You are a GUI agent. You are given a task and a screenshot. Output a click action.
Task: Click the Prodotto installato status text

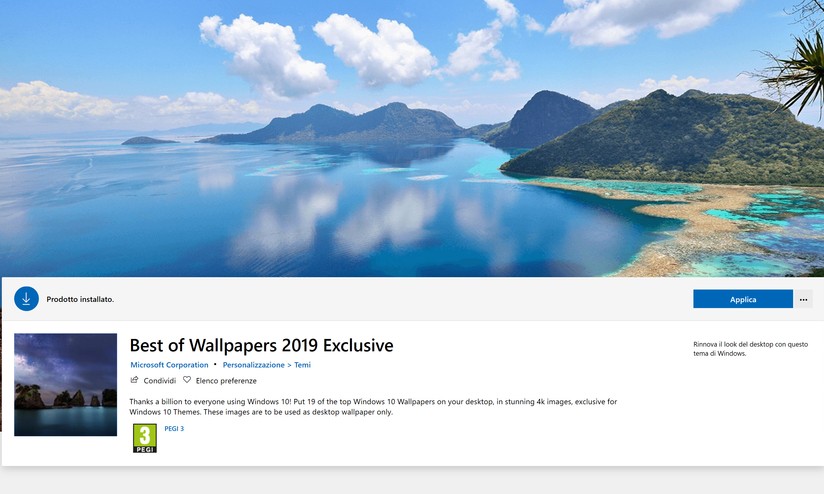(x=80, y=299)
